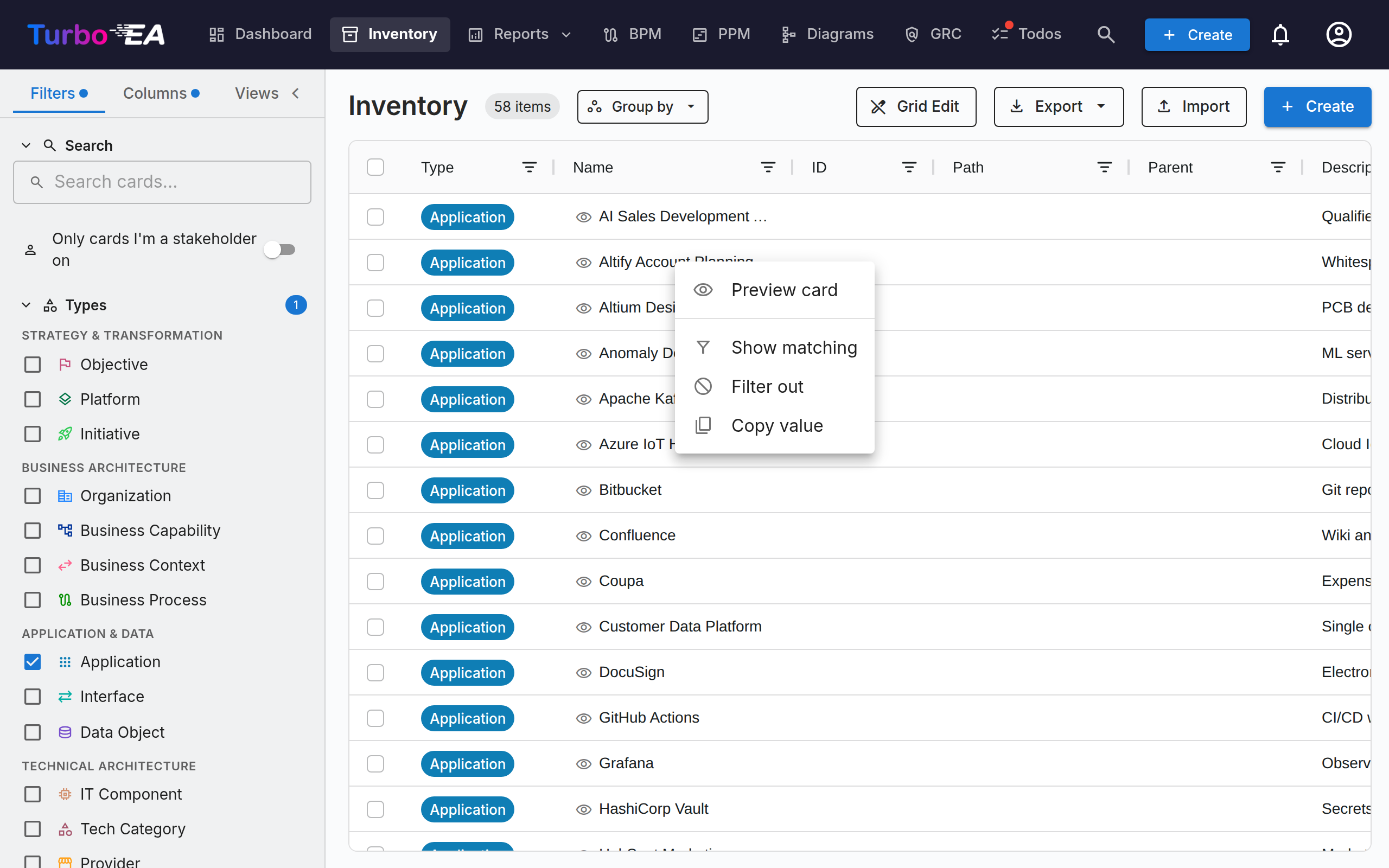Open the user account avatar menu
Screen dimensions: 1389x868
tap(1339, 34)
